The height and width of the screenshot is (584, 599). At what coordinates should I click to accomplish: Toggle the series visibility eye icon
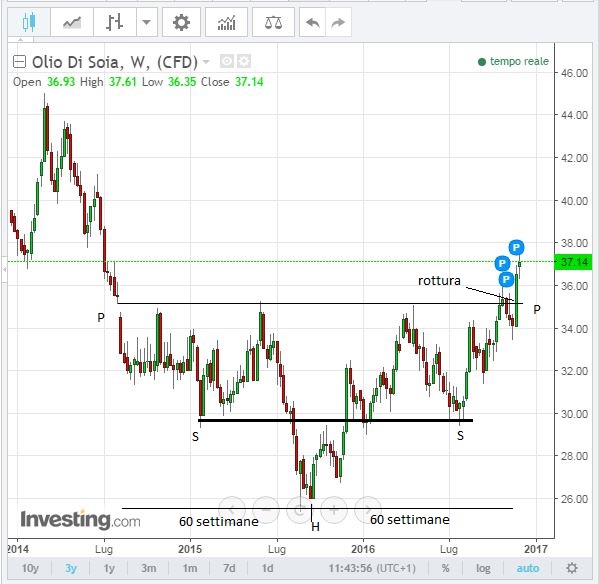tap(227, 61)
